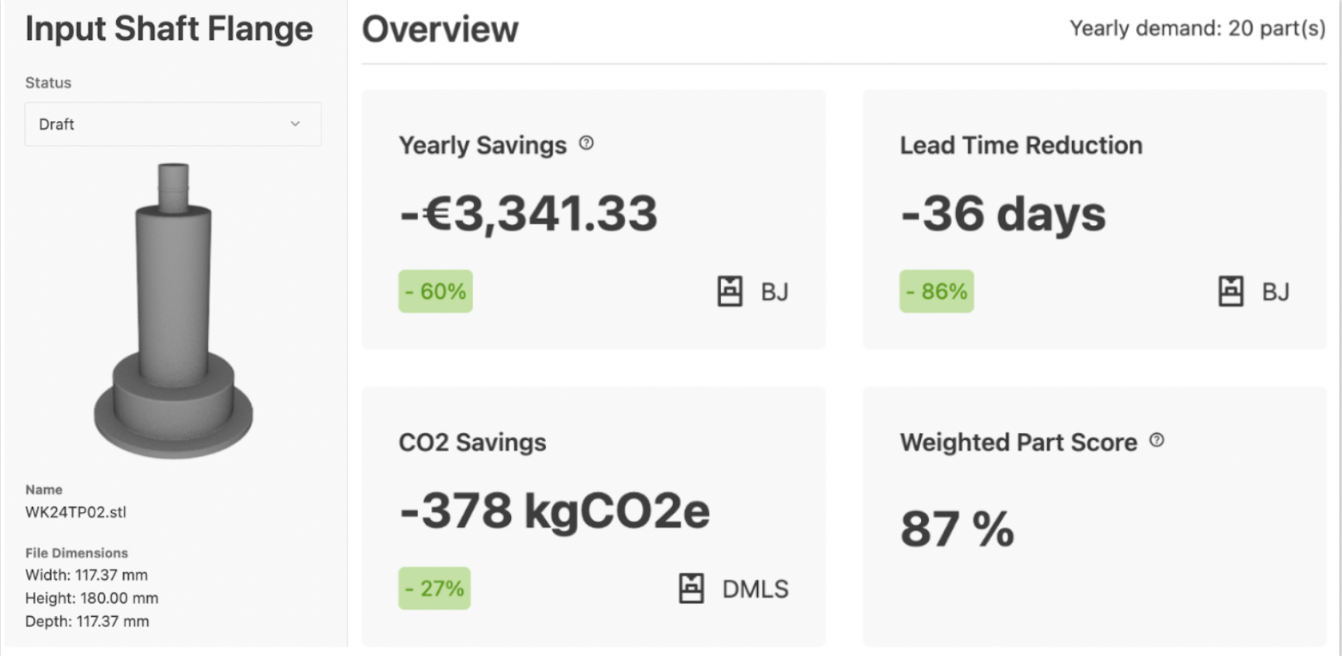Toggle the -60% savings badge
Viewport: 1342px width, 656px height.
[435, 291]
